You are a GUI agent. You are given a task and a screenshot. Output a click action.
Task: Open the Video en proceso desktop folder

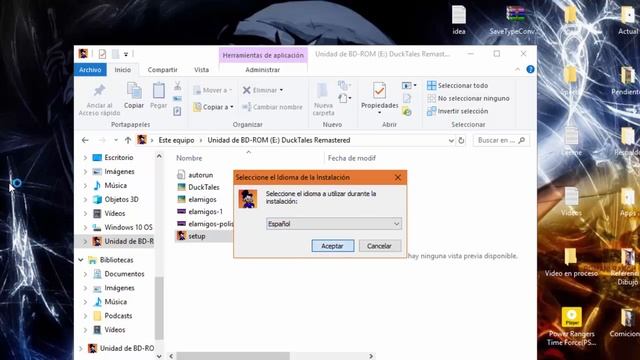571,257
